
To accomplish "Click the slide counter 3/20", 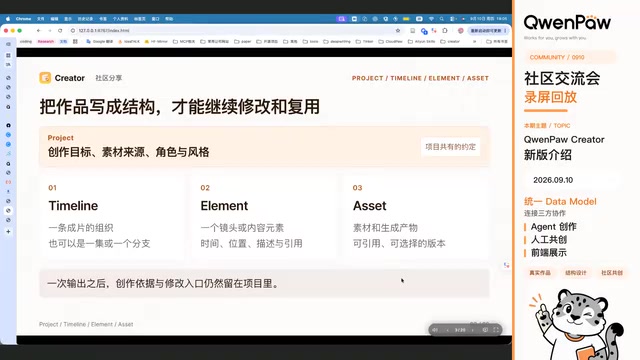I will 460,330.
